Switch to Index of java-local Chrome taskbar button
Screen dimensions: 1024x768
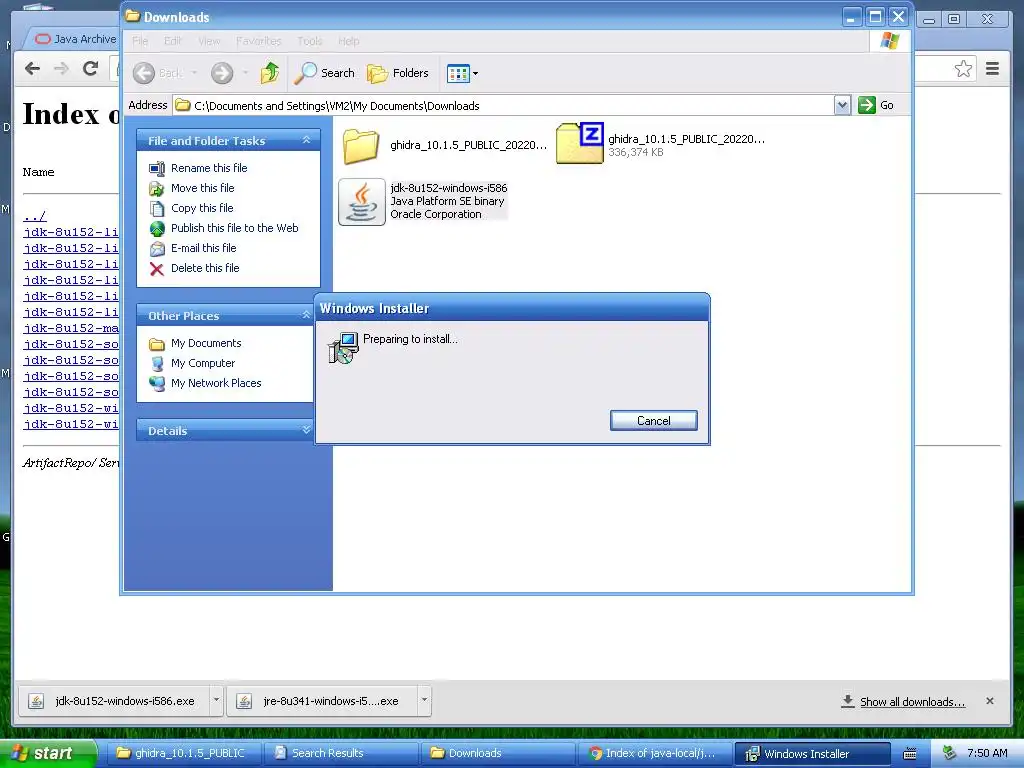point(655,753)
